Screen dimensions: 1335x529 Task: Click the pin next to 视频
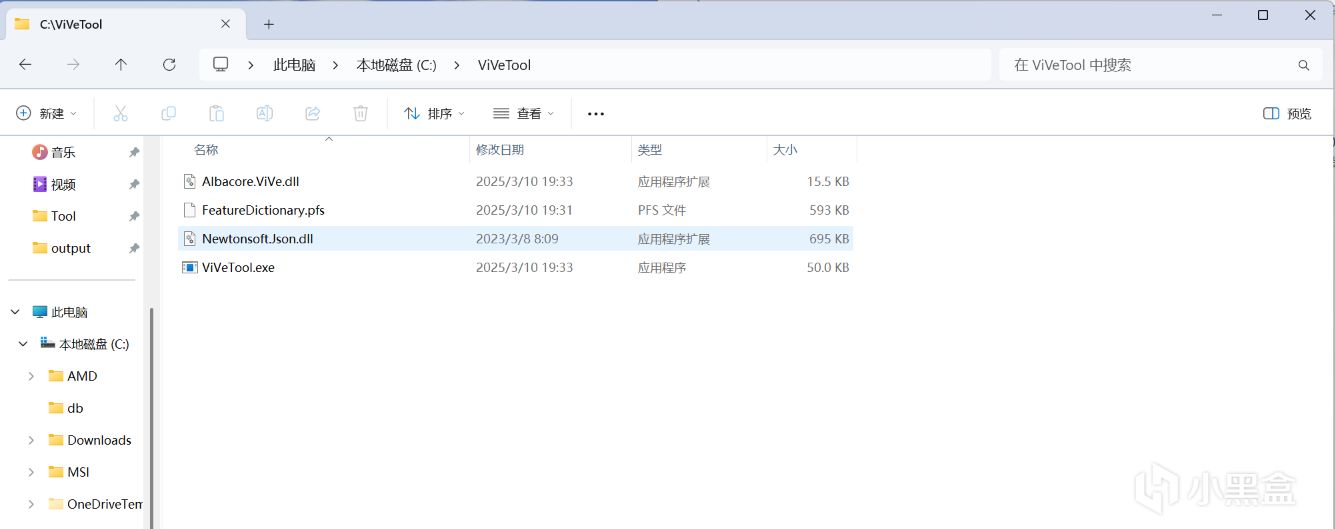[x=134, y=184]
